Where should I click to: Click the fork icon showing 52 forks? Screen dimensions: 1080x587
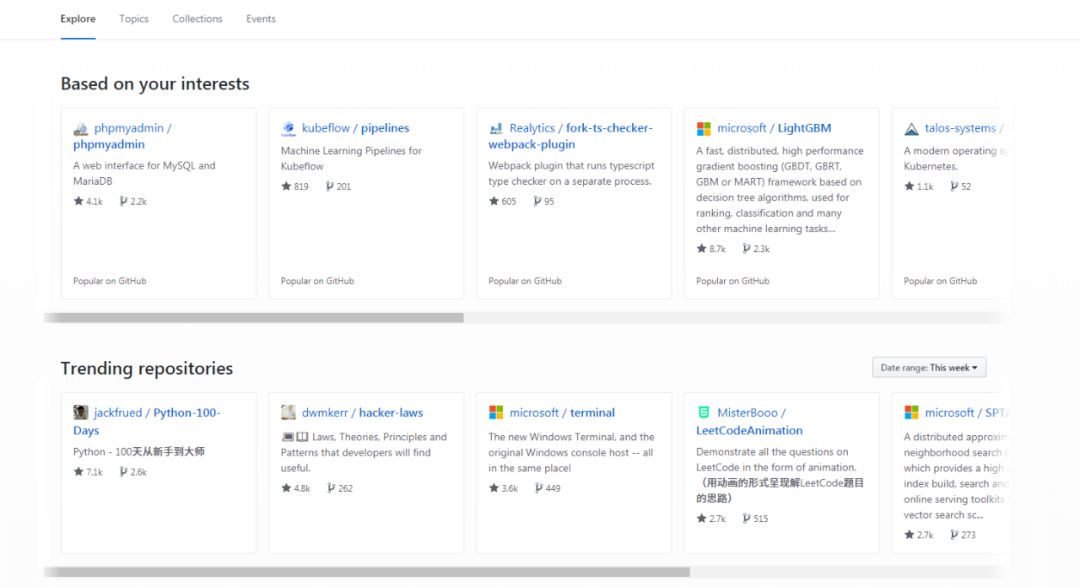click(954, 186)
